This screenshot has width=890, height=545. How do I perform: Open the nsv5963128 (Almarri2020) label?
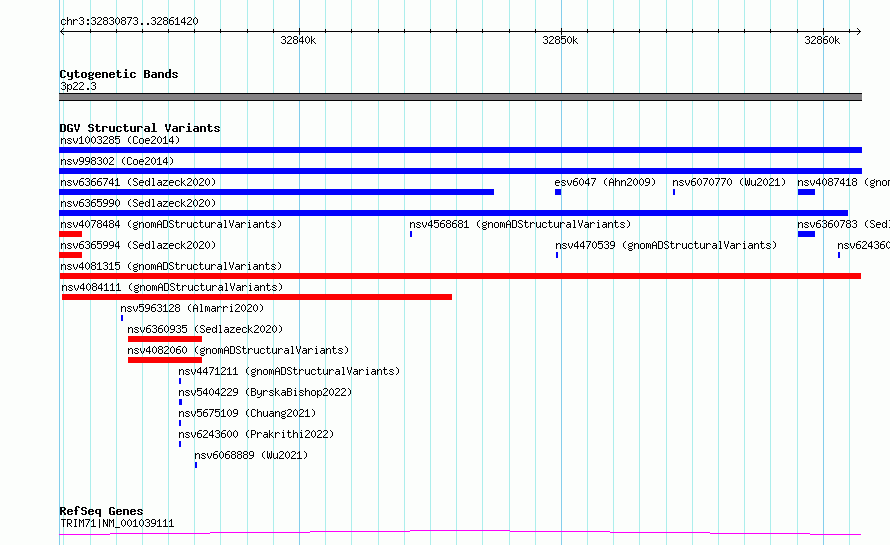pyautogui.click(x=192, y=308)
